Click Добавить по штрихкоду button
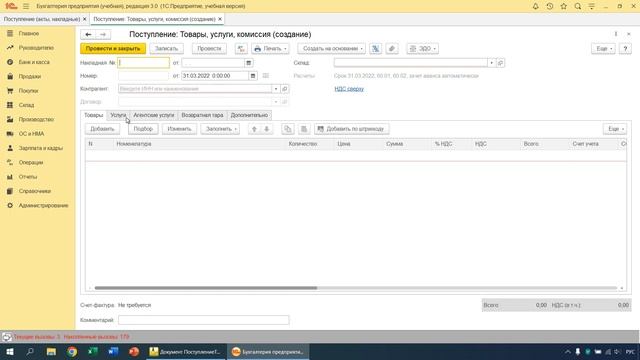 [x=351, y=129]
